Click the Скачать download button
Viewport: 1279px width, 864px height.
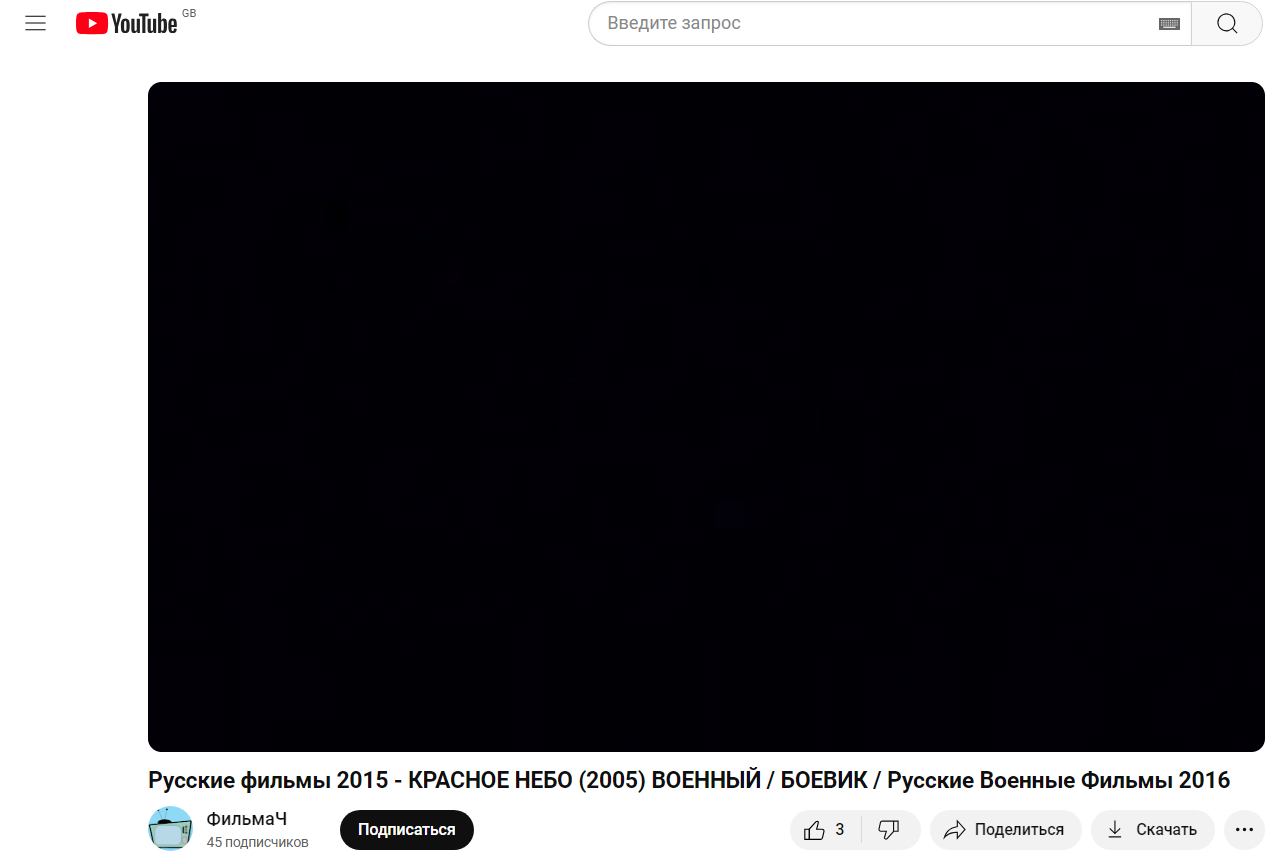[x=1153, y=830]
